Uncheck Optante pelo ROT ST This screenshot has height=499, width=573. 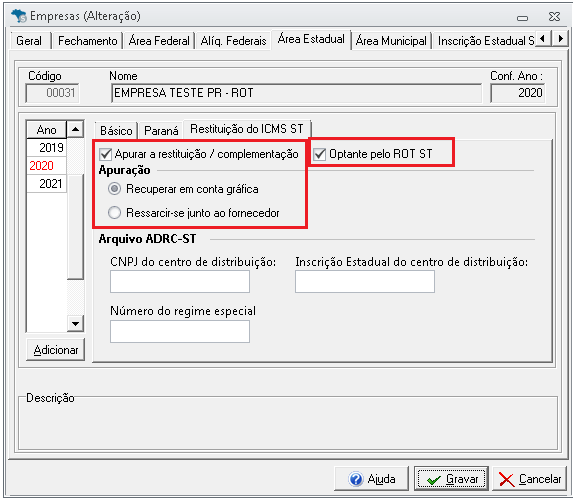click(x=320, y=154)
